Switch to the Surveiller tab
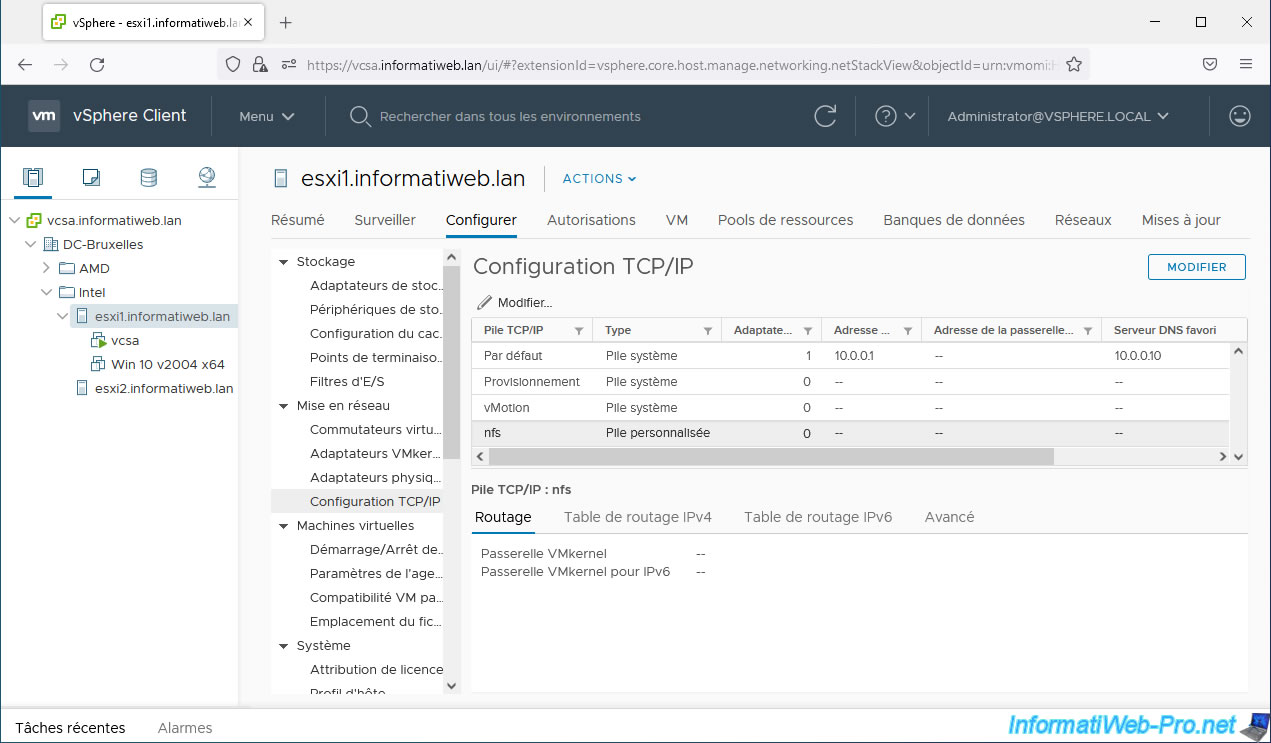 point(385,220)
